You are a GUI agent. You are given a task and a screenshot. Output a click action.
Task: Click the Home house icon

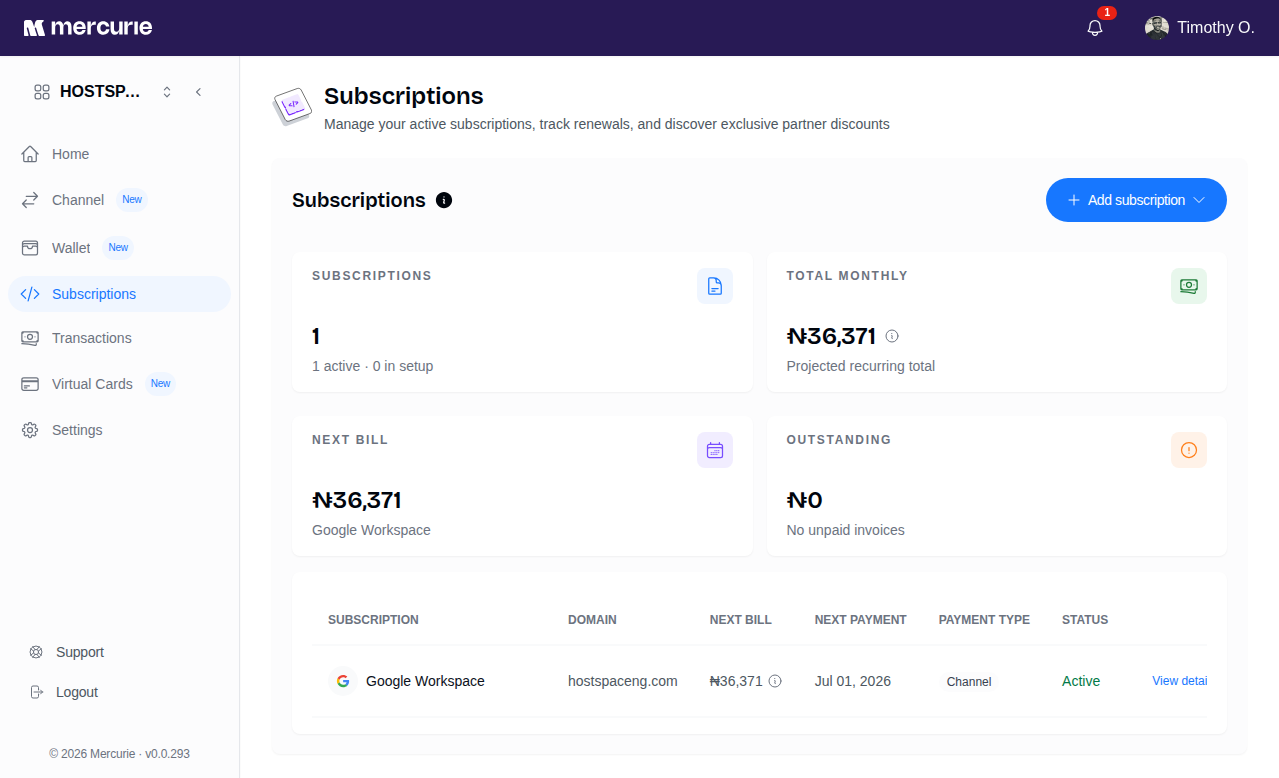point(30,154)
